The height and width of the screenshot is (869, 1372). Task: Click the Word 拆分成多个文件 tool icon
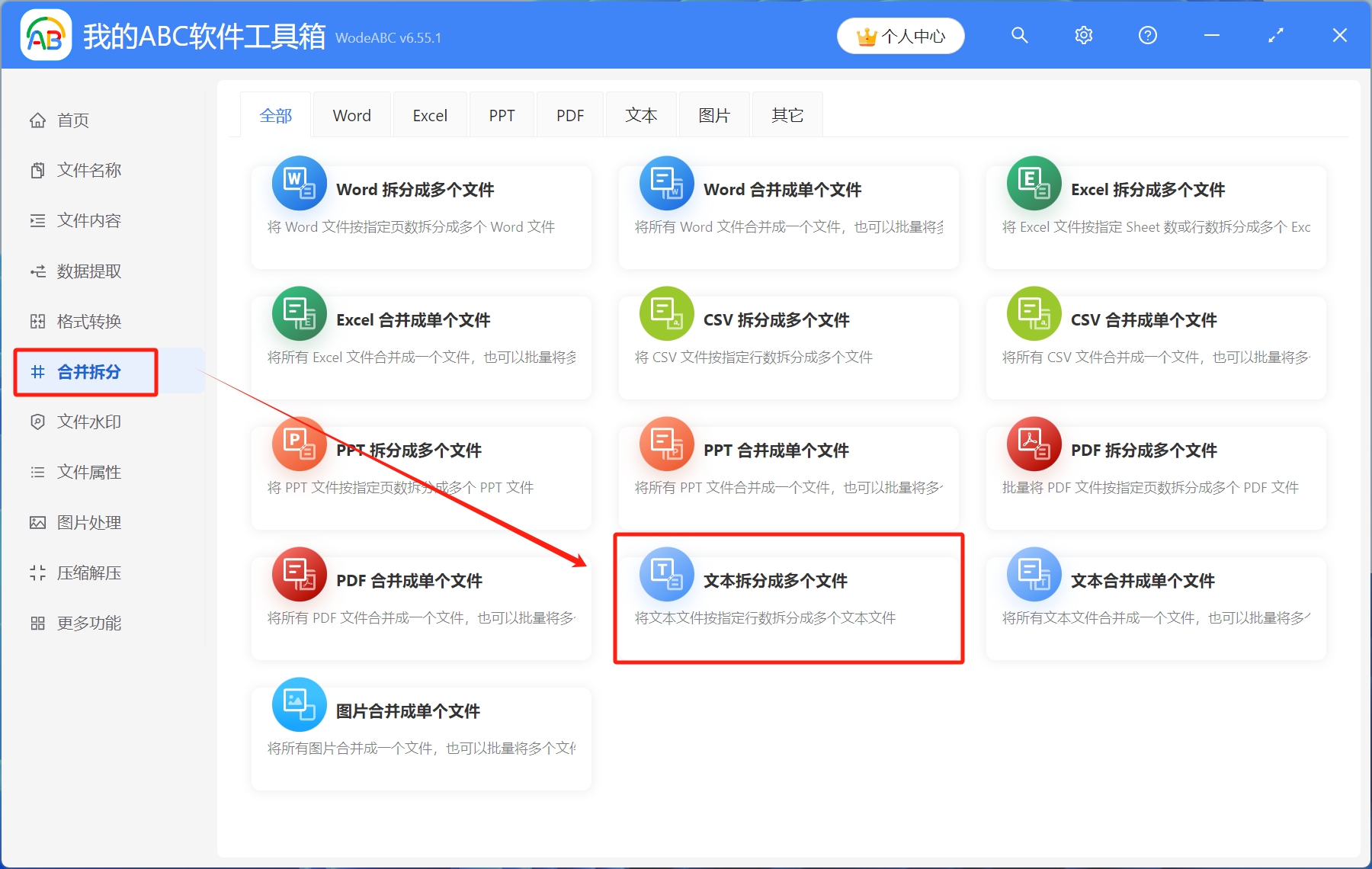pos(299,185)
